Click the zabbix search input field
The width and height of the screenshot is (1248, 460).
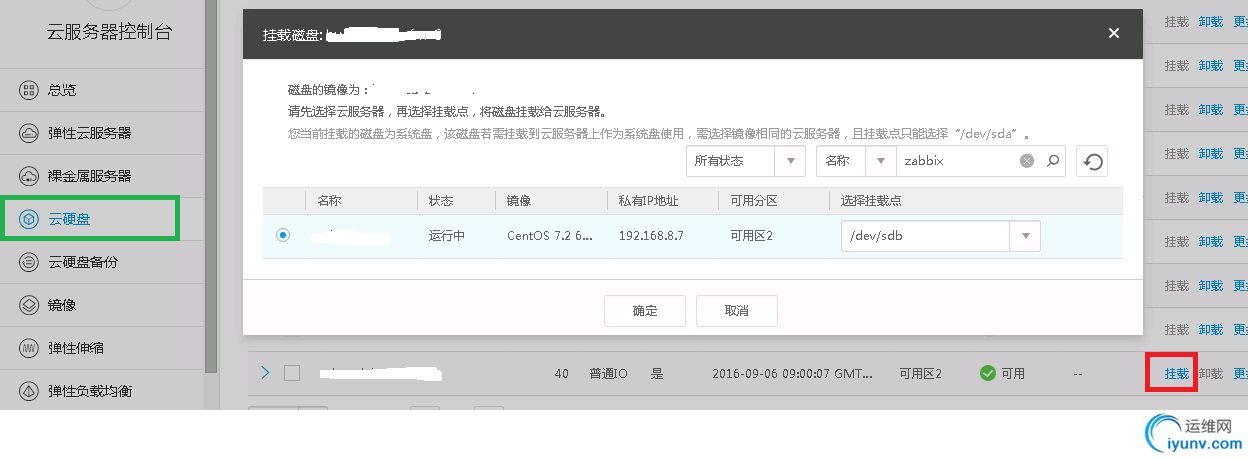pos(958,161)
